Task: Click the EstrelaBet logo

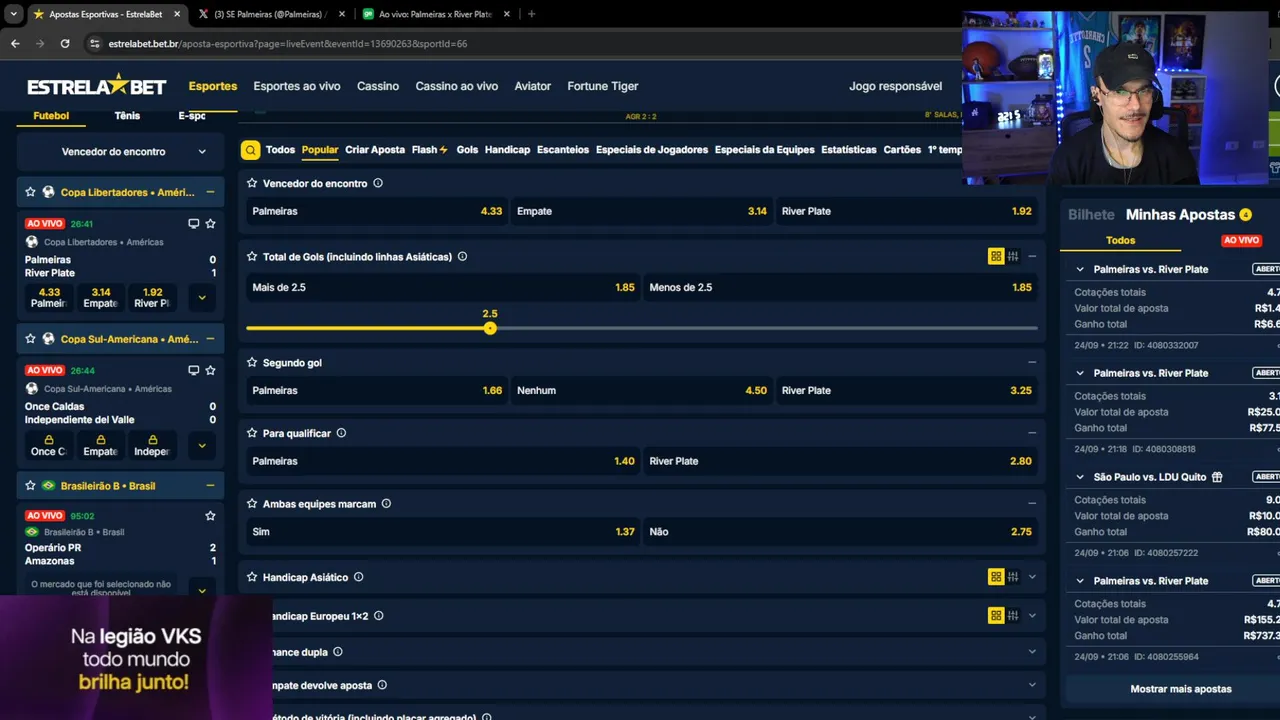Action: (x=97, y=86)
